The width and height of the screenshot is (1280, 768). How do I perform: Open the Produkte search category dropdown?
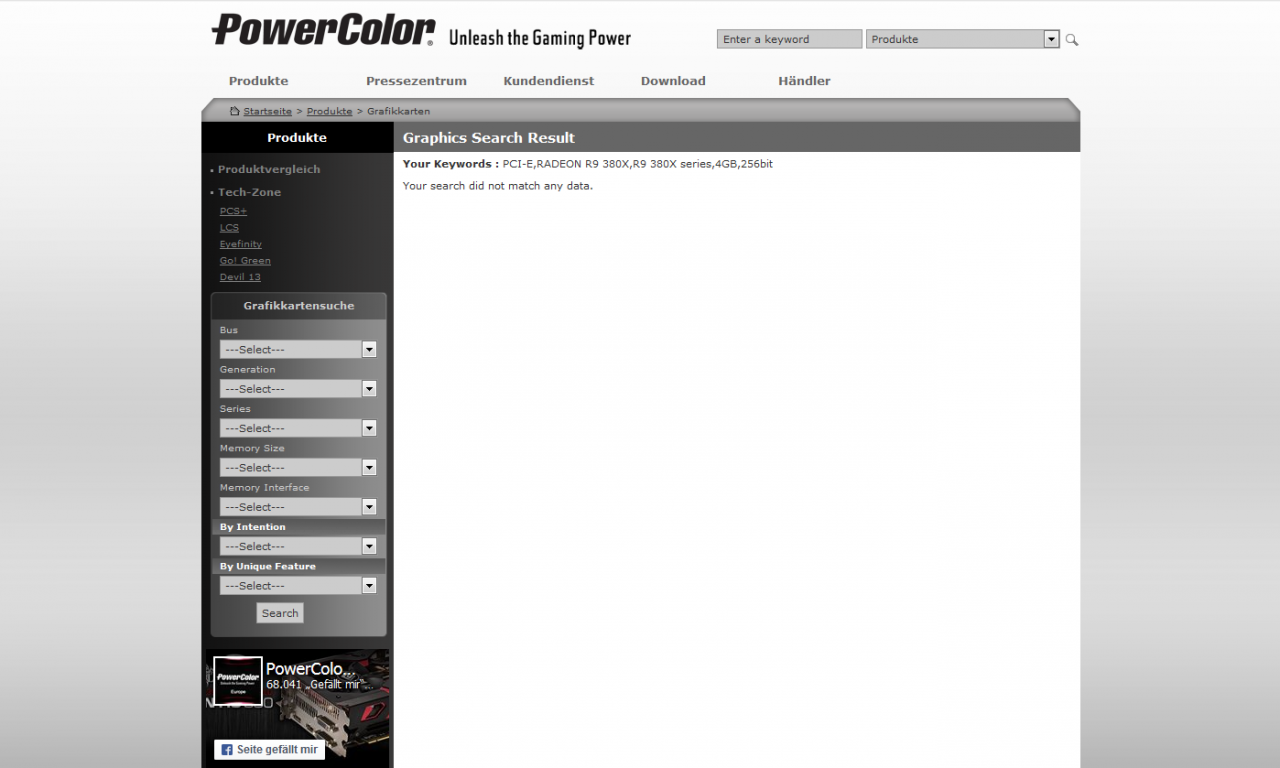(962, 39)
